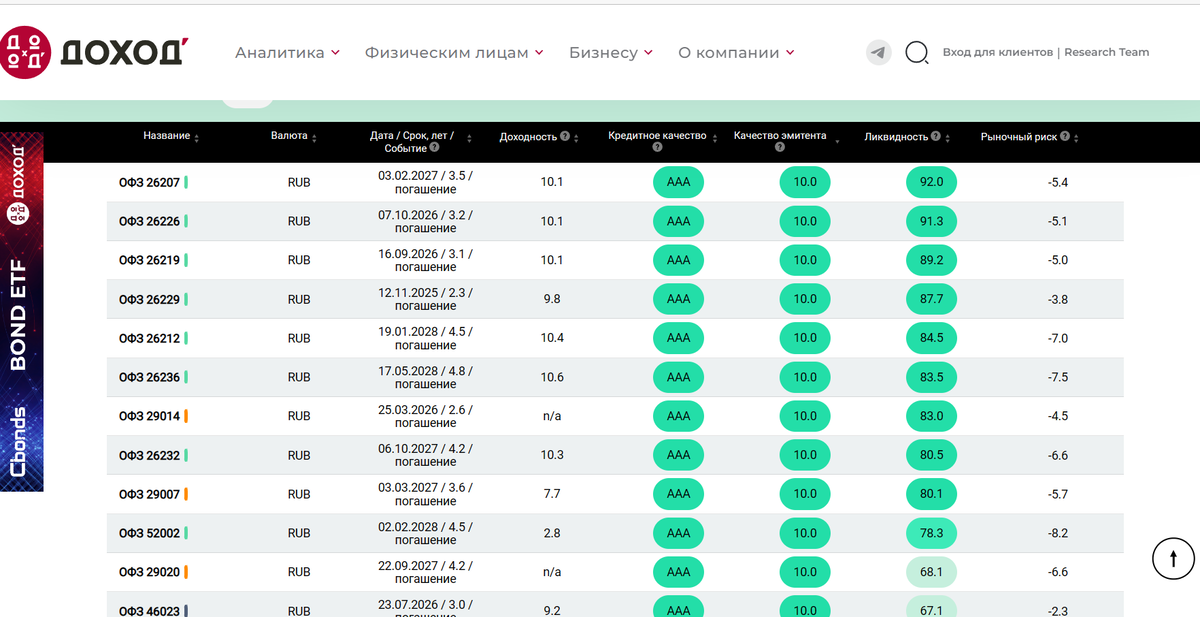Click n/a yield in ОФЗ 29014 row
This screenshot has height=617, width=1200.
552,416
